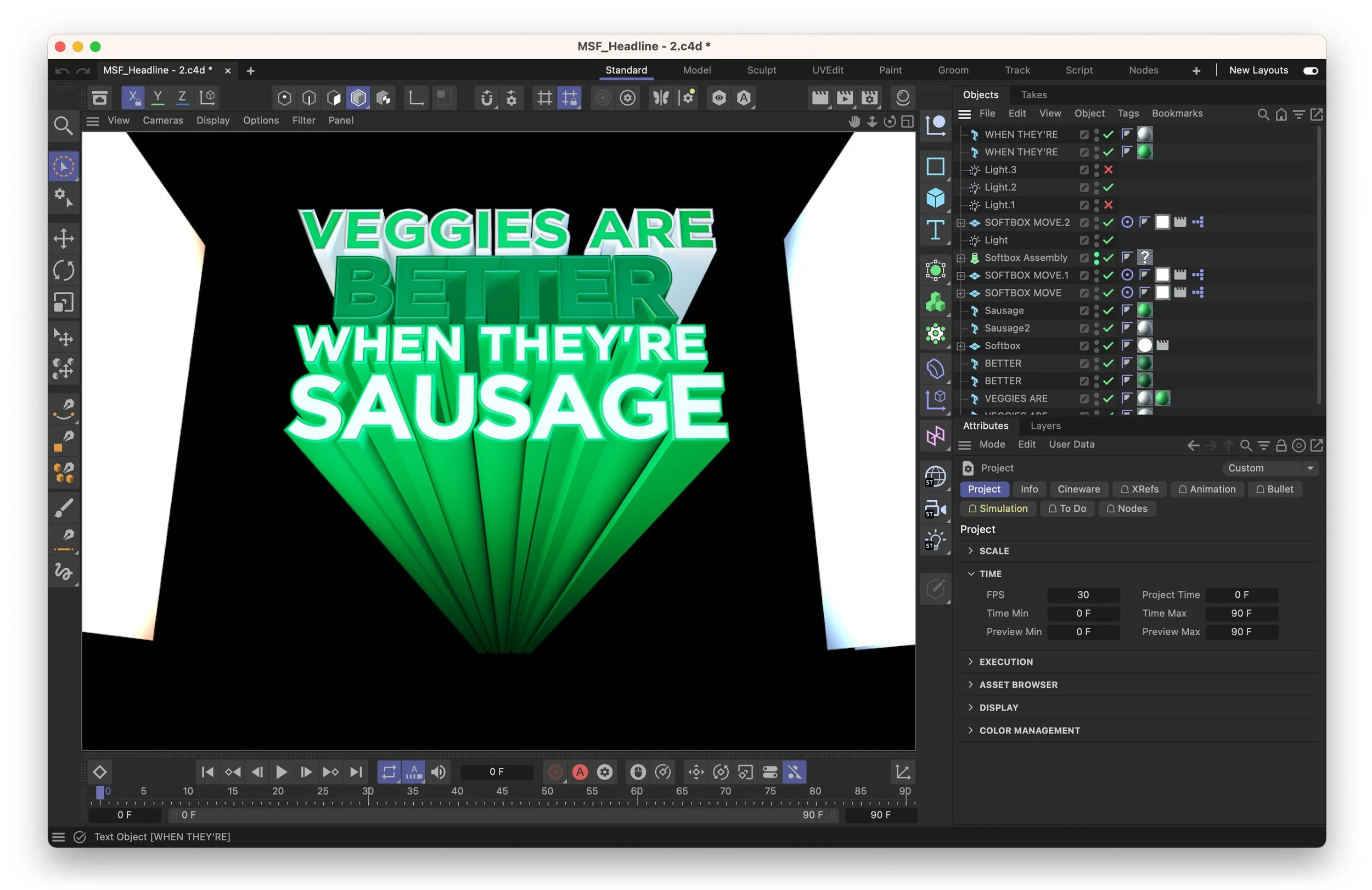
Task: Switch to the Sculpt layout tab
Action: (x=761, y=70)
